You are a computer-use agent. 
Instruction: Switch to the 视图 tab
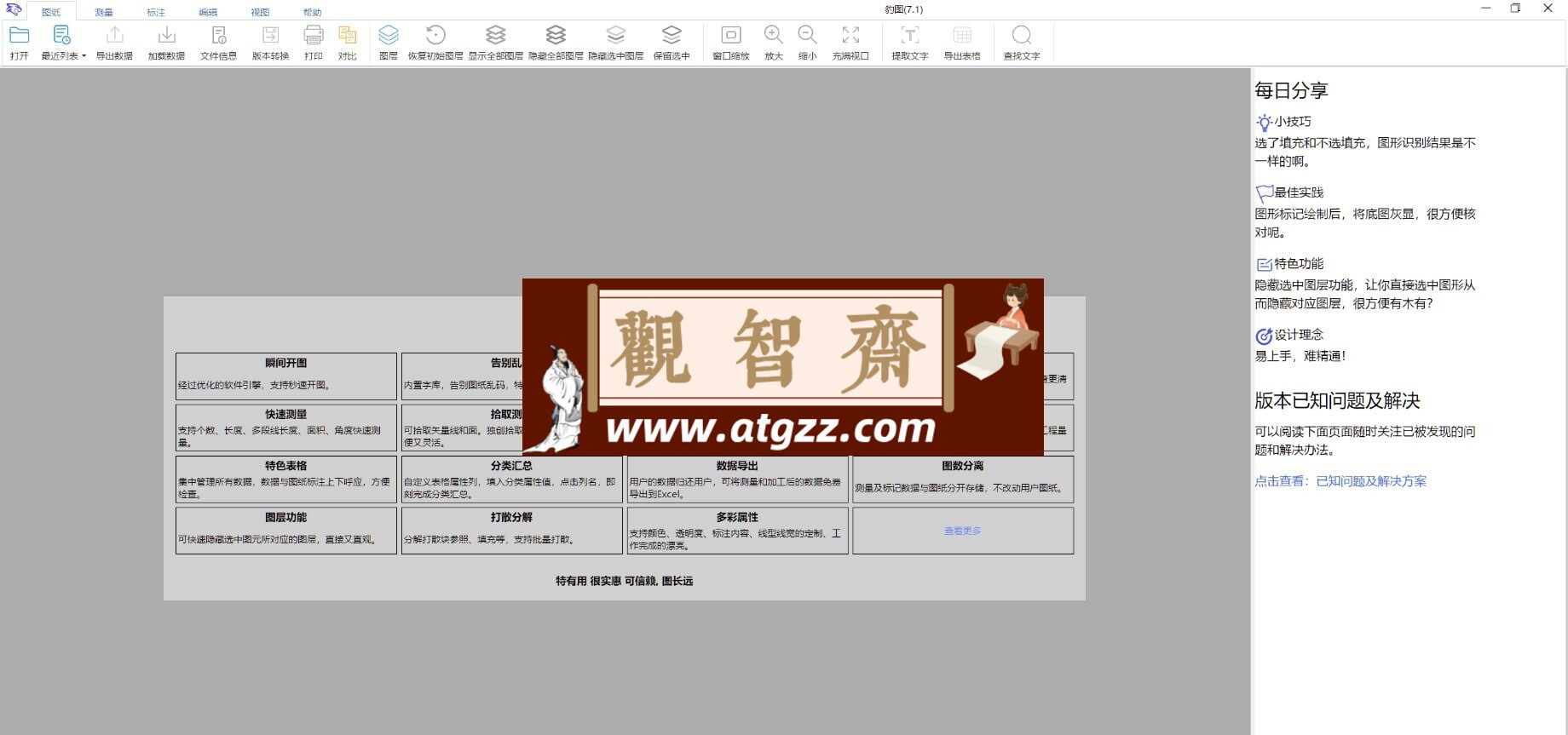[x=260, y=12]
